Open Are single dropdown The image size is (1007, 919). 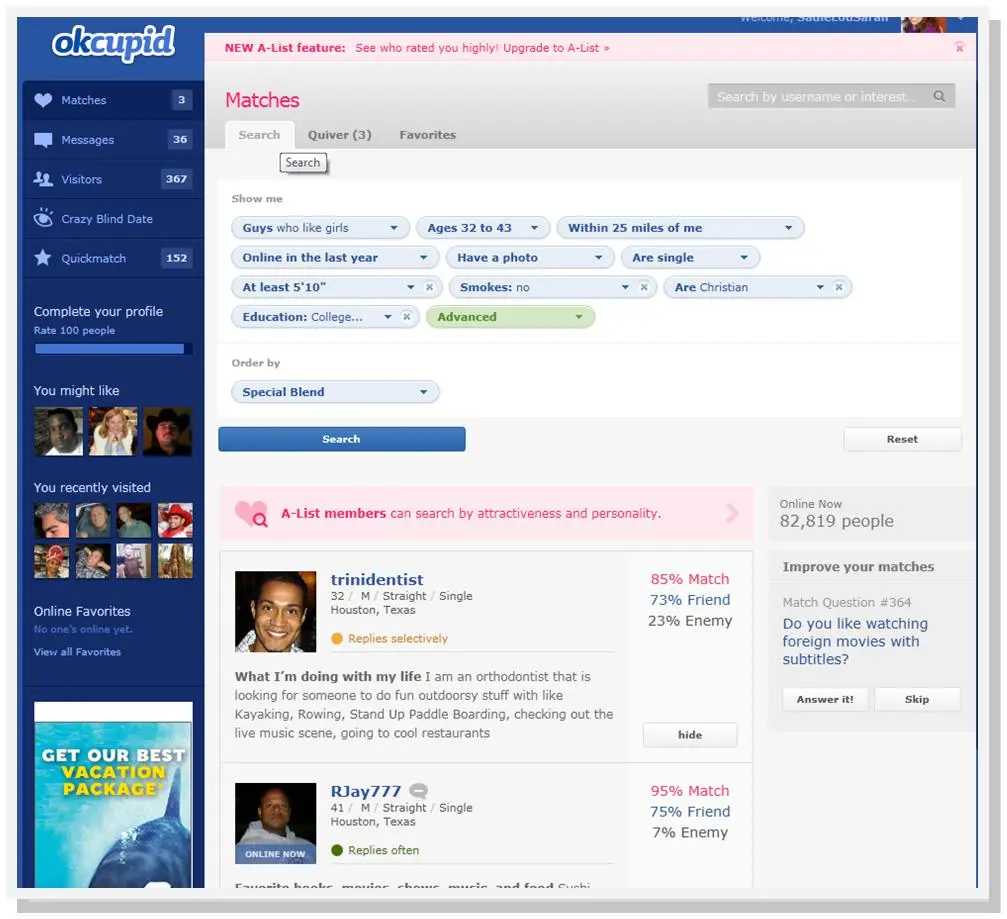(690, 258)
